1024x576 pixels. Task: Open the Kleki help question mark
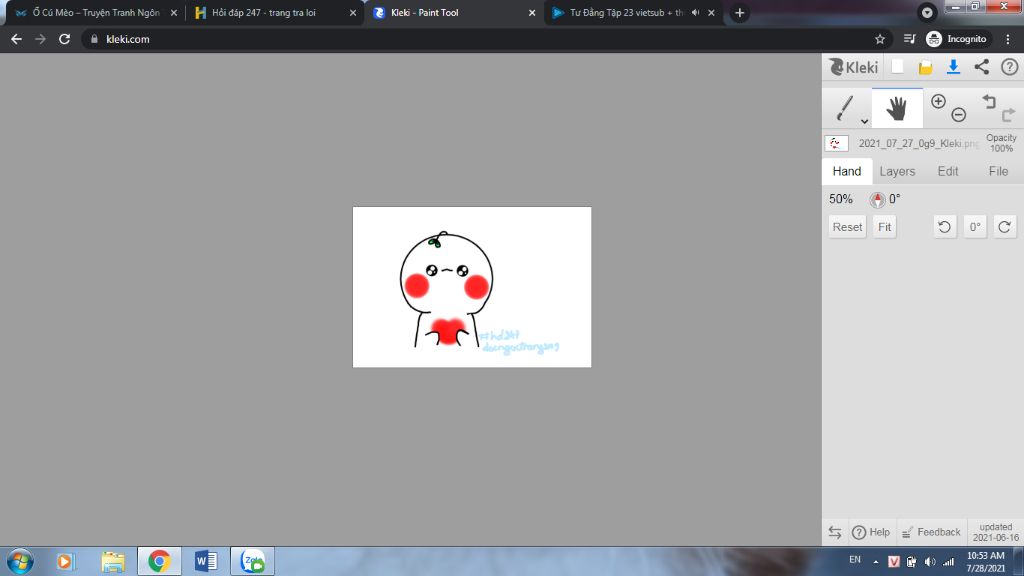(1010, 67)
